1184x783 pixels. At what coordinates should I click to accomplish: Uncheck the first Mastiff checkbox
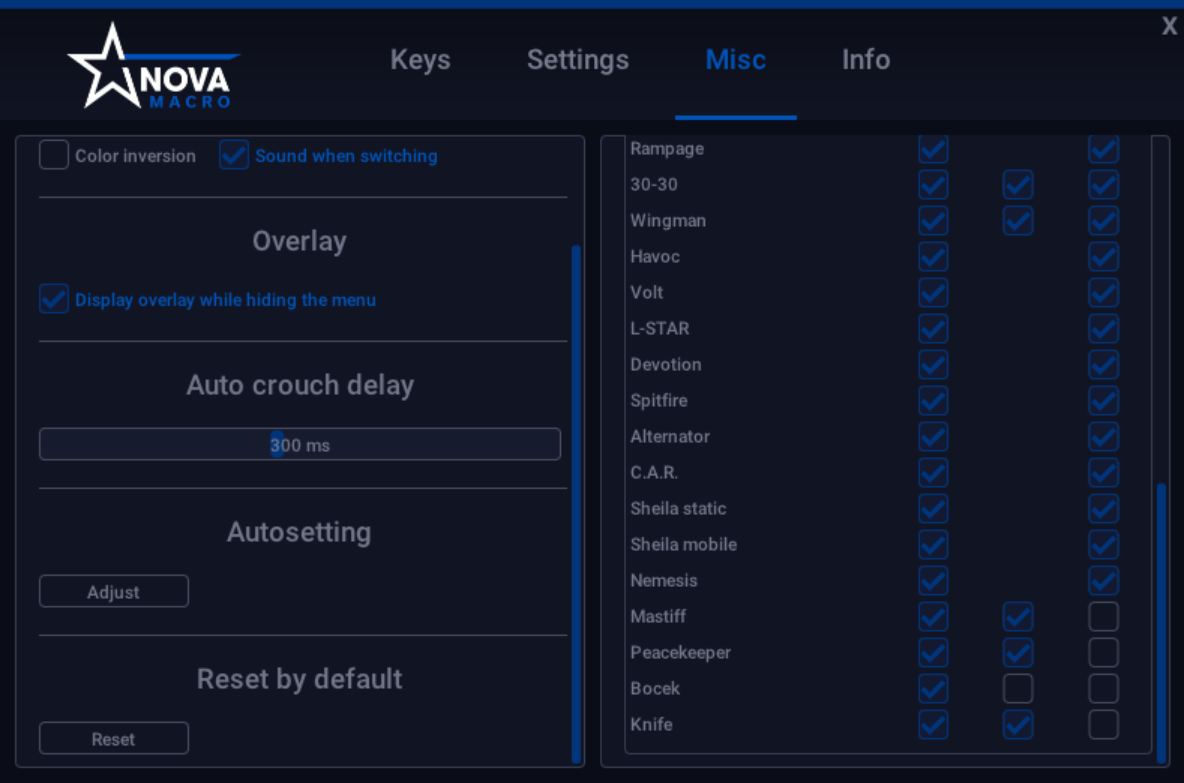pyautogui.click(x=933, y=616)
